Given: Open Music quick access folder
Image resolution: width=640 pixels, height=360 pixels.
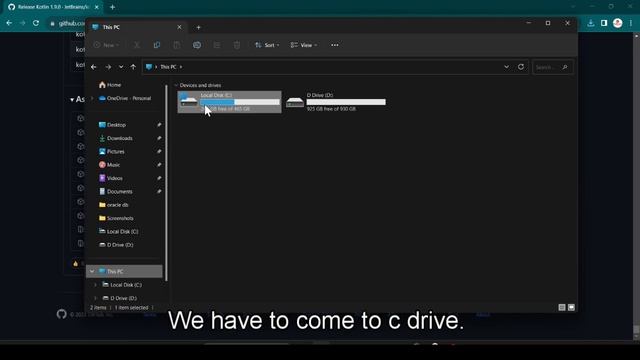Looking at the screenshot, I should pos(109,165).
